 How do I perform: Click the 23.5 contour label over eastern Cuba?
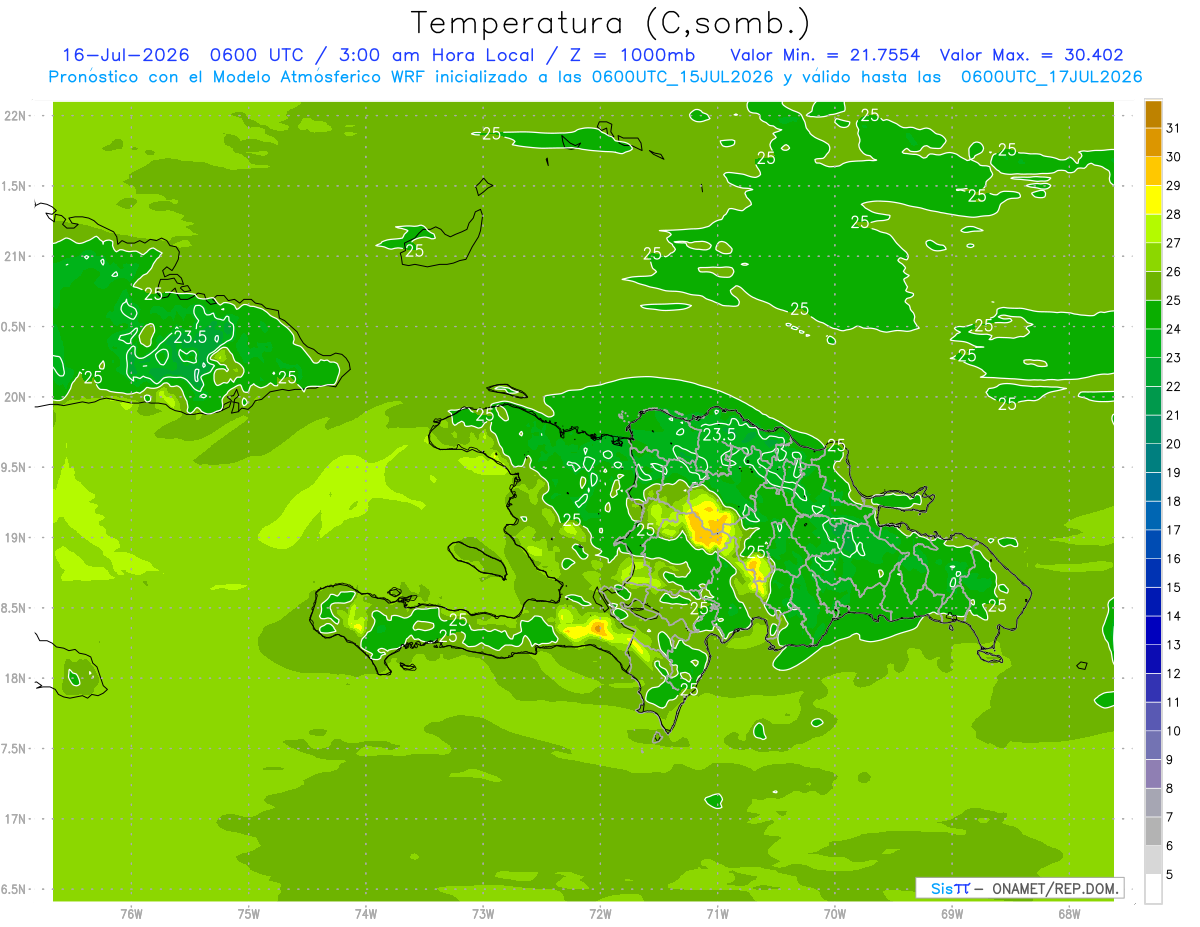pyautogui.click(x=190, y=337)
